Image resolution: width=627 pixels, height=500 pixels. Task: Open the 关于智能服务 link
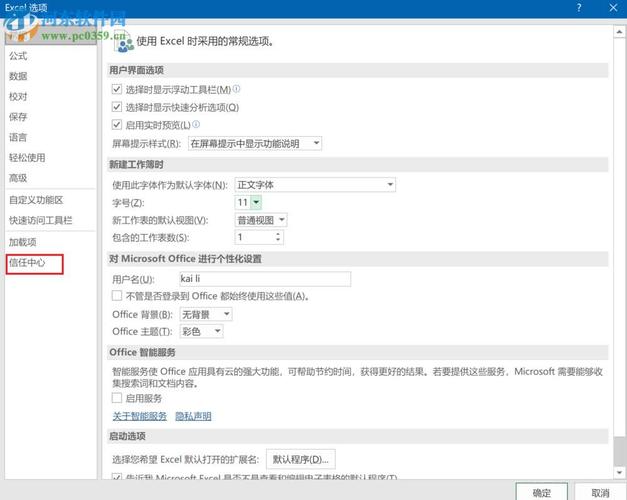[140, 416]
